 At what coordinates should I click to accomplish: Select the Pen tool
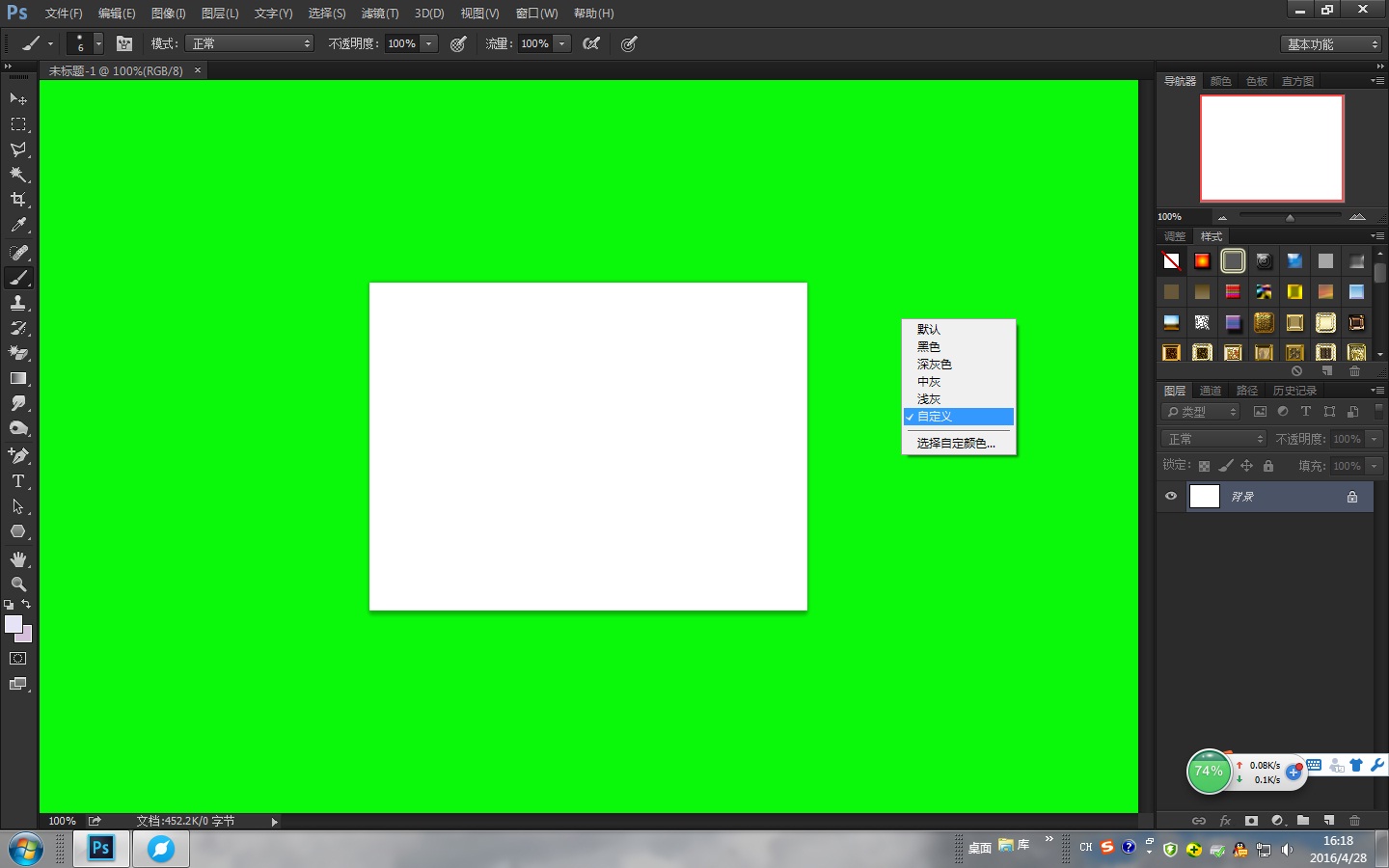pos(18,455)
